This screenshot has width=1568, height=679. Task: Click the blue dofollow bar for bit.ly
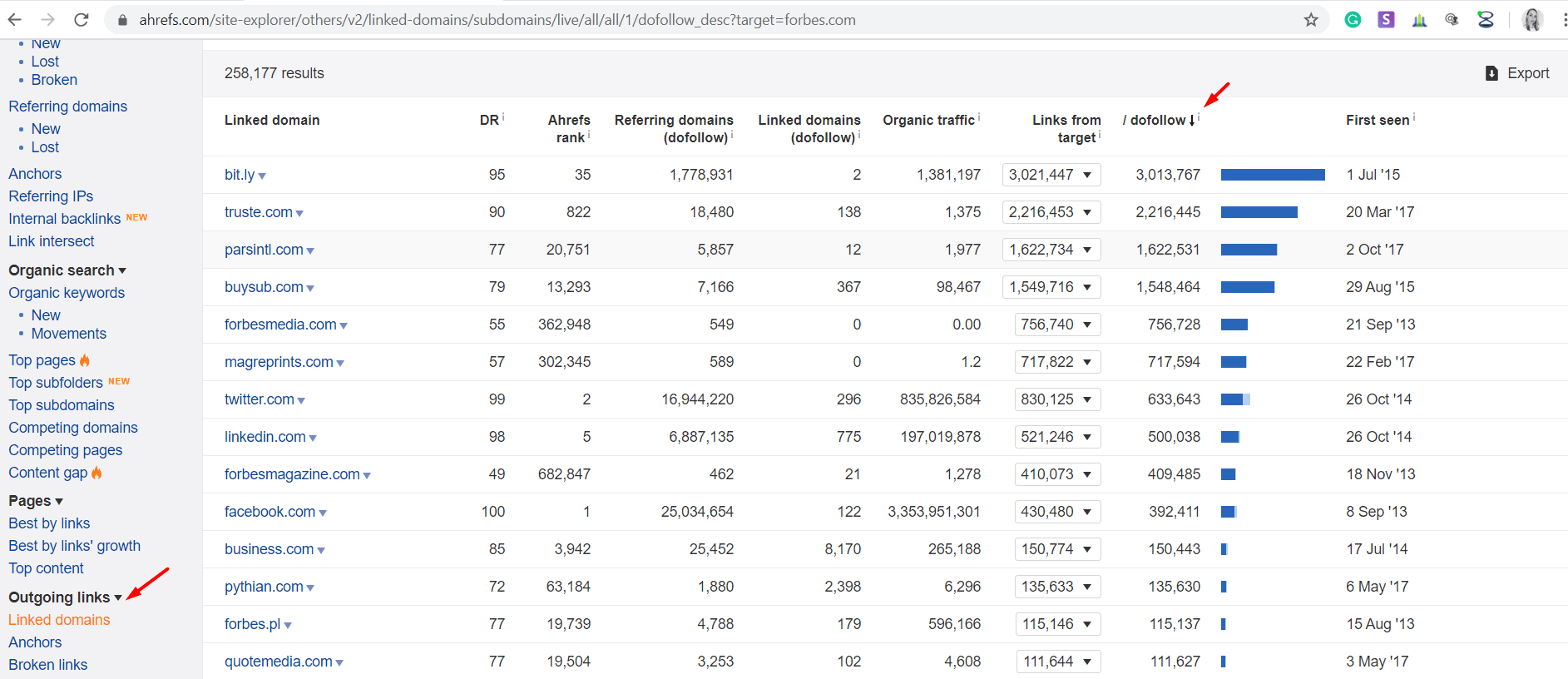(1273, 175)
